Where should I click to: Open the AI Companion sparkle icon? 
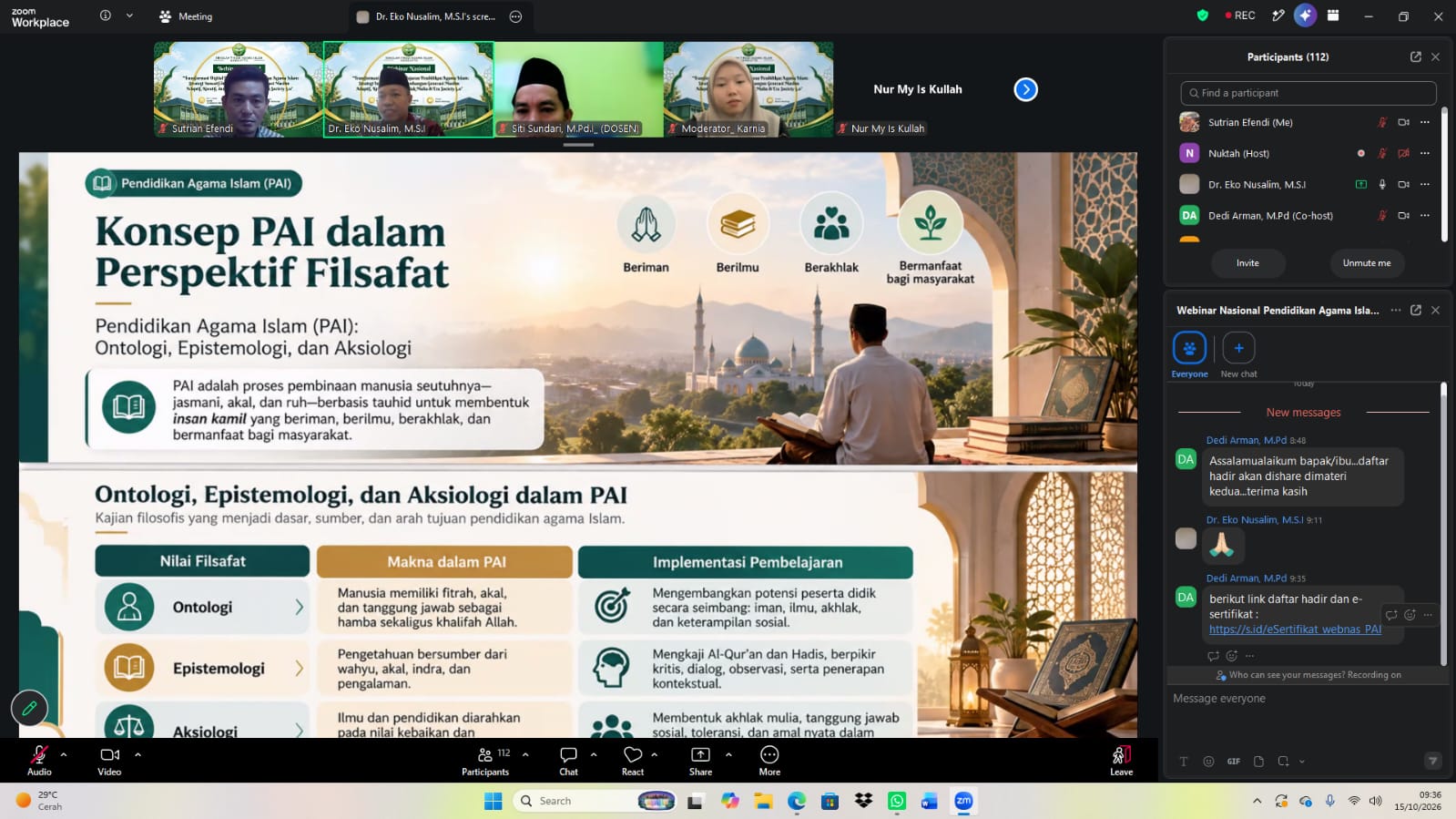click(1305, 15)
